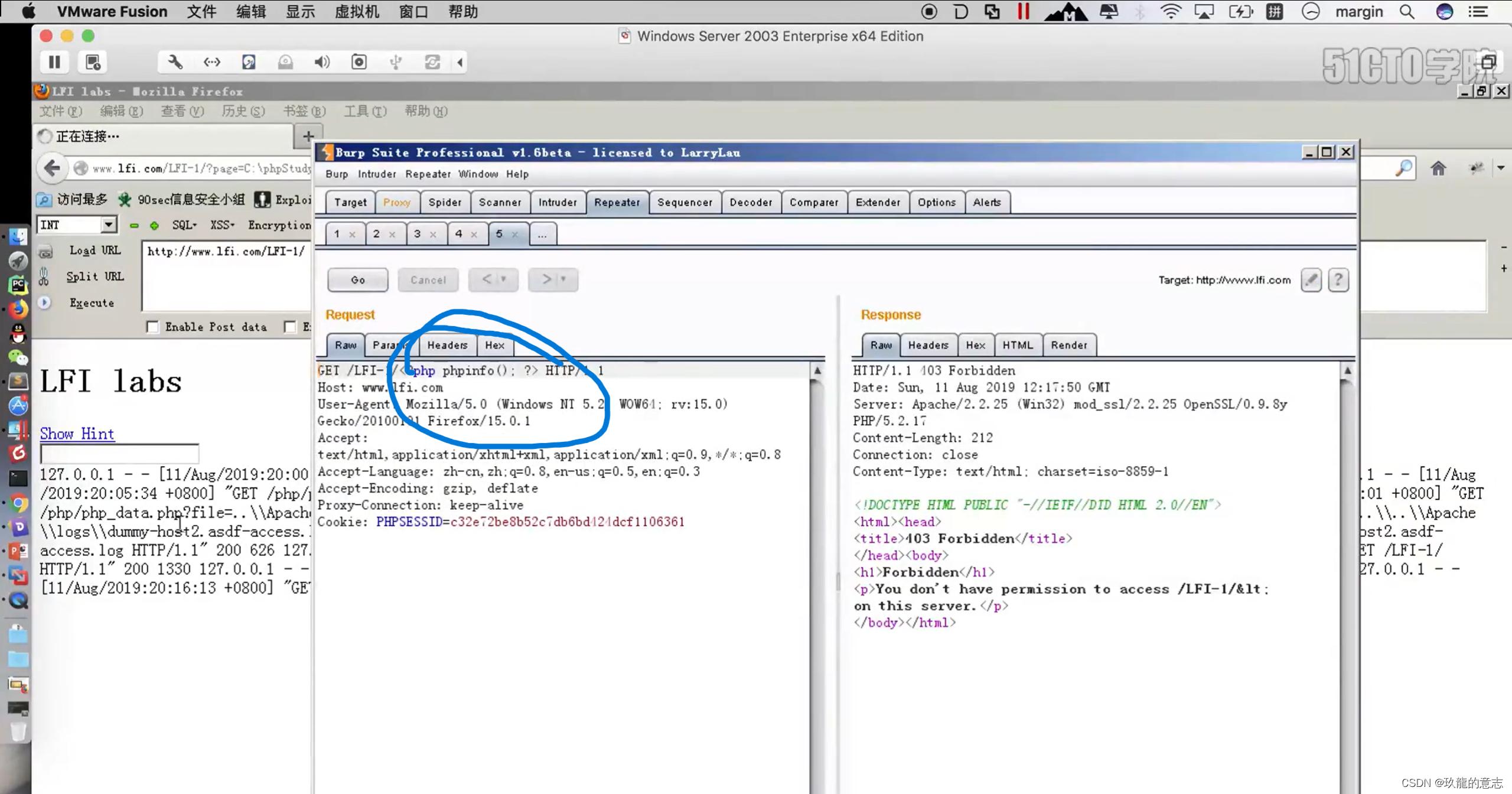1512x794 pixels.
Task: Toggle the Enable Post data checkbox
Action: [x=152, y=326]
